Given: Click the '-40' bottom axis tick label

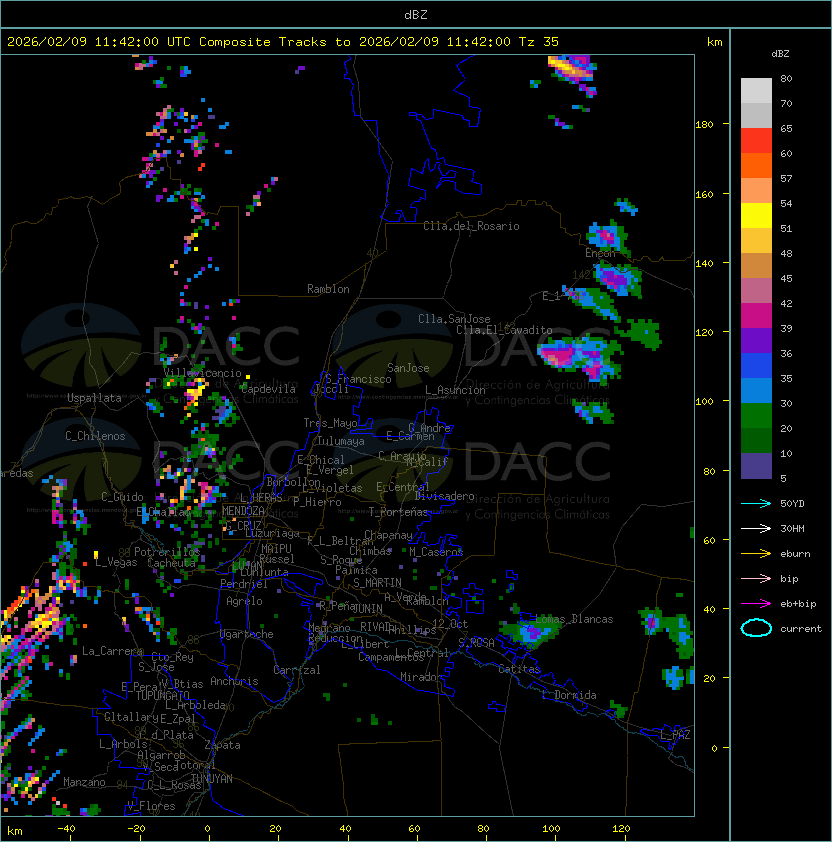Looking at the screenshot, I should [x=67, y=829].
